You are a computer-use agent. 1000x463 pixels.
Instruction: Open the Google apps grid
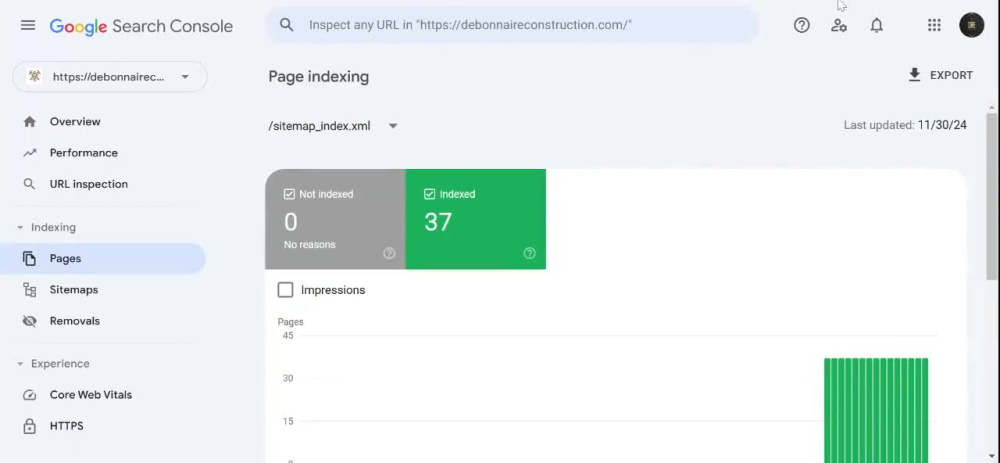click(934, 25)
